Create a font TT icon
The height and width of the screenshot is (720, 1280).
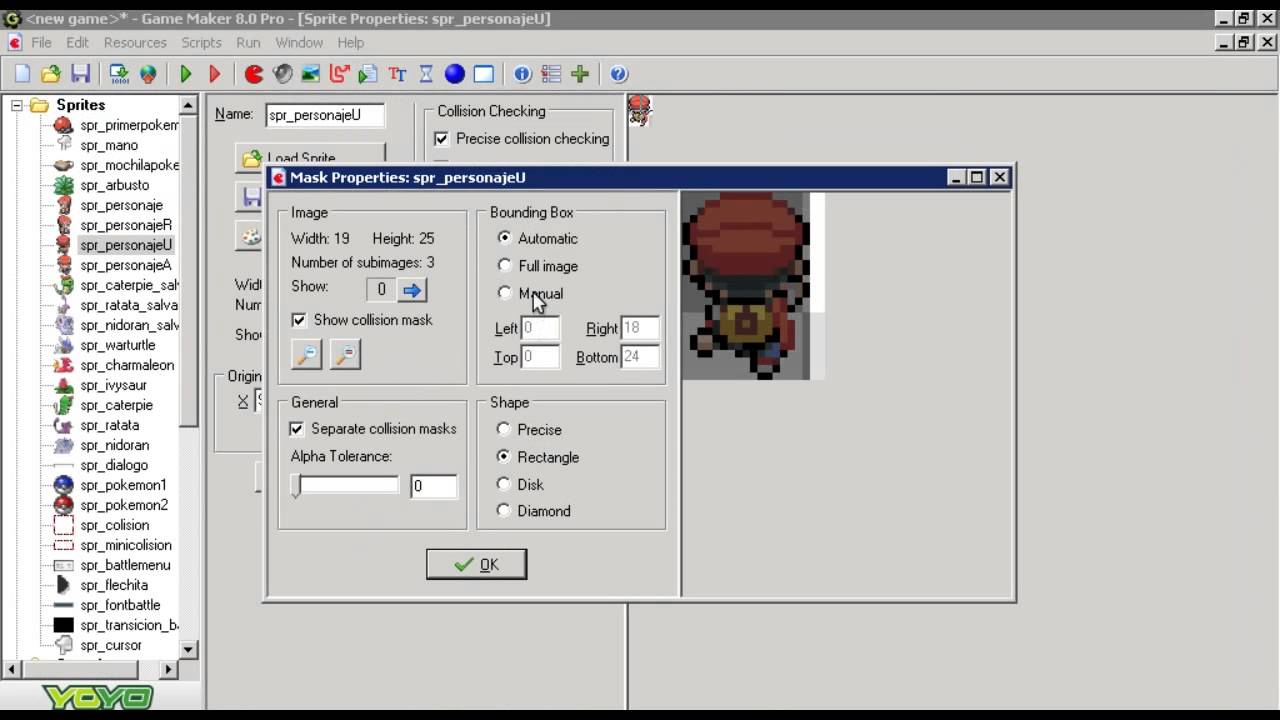[397, 74]
